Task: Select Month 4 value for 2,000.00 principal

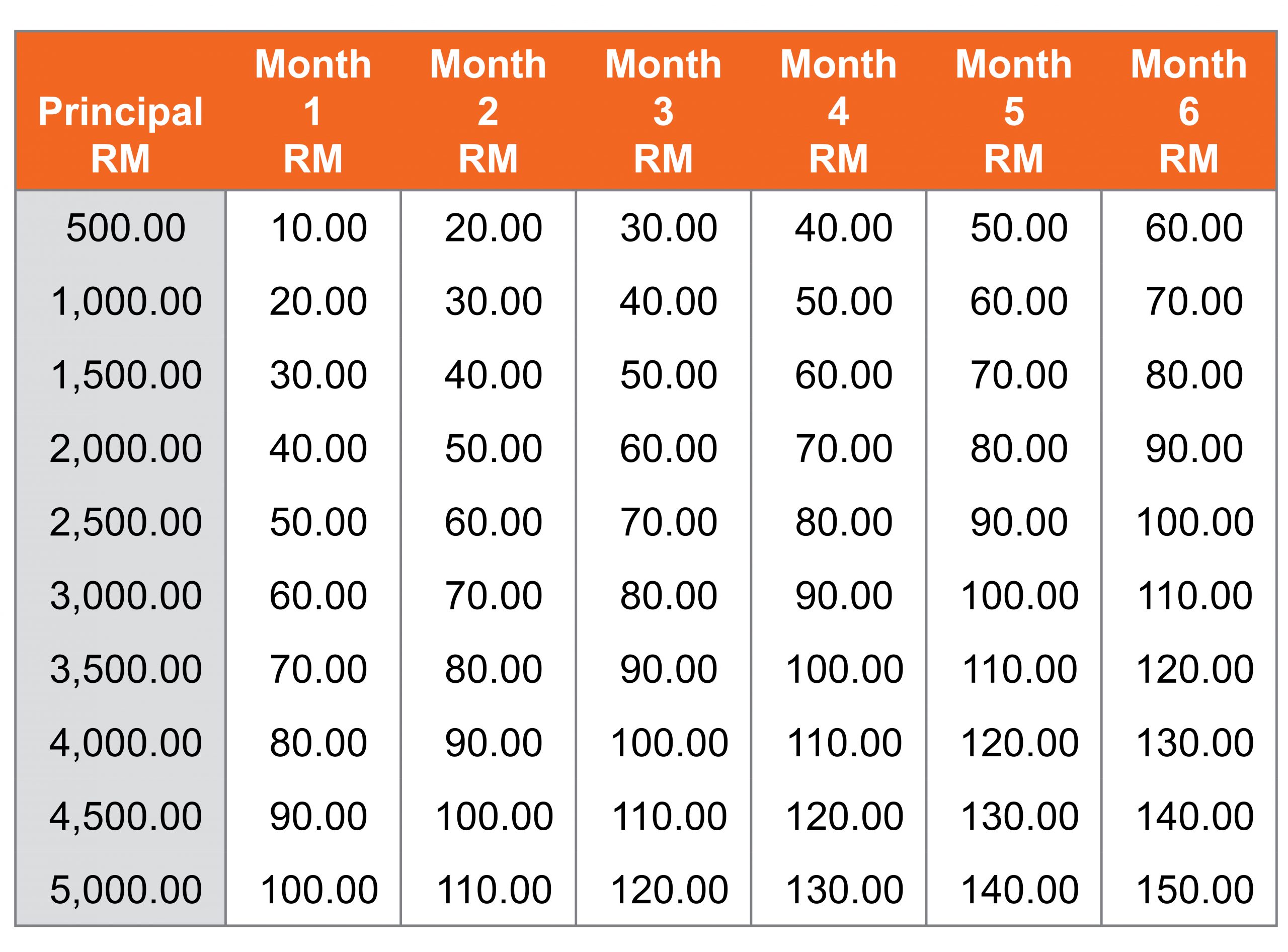Action: (x=844, y=448)
